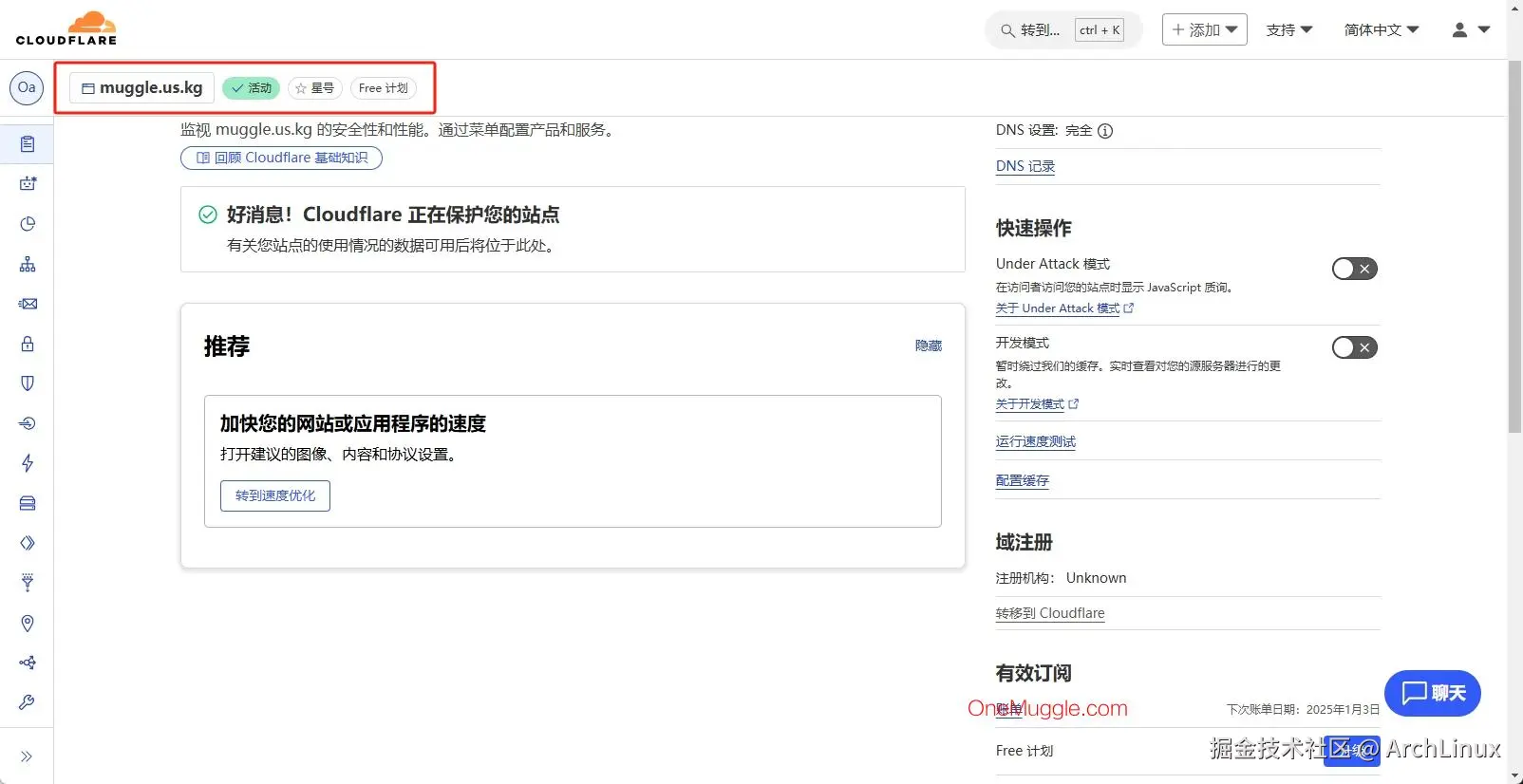Open the user profile menu icon
Image resolution: width=1523 pixels, height=784 pixels.
(1471, 30)
